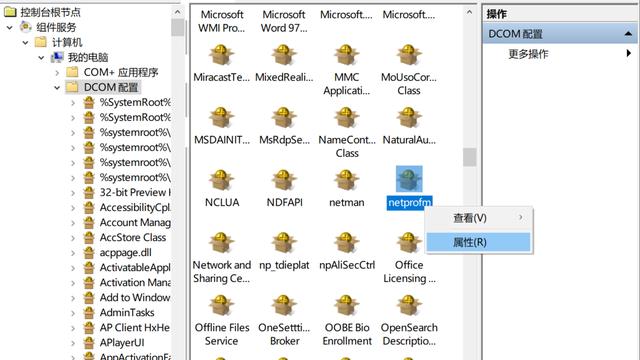The height and width of the screenshot is (360, 640).
Task: Collapse the DCOM 配置 actions section
Action: (x=629, y=33)
